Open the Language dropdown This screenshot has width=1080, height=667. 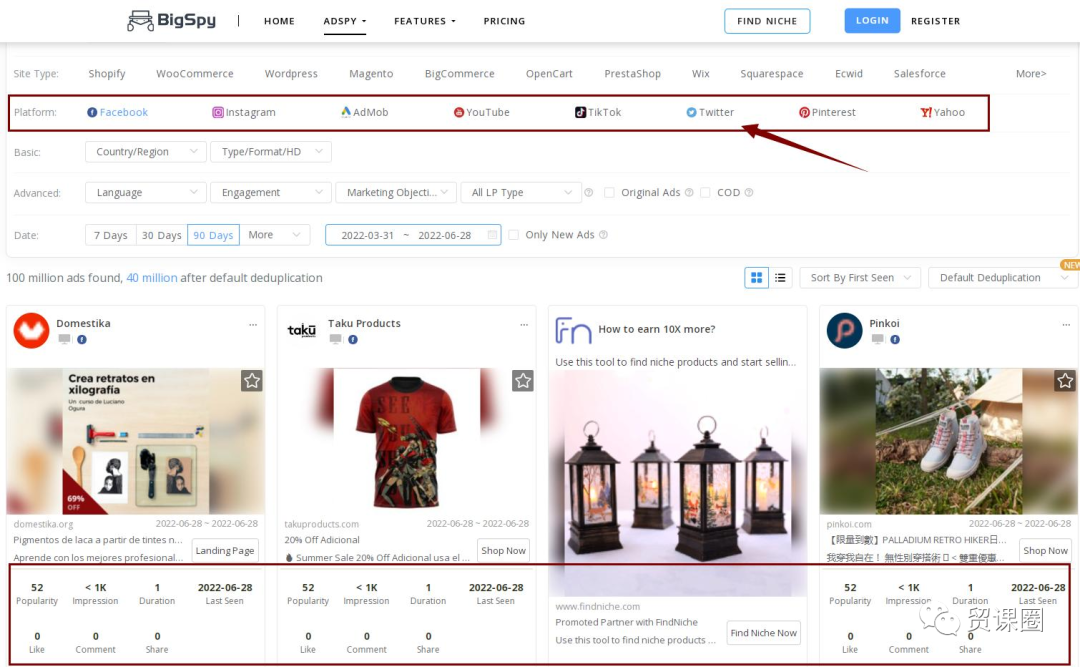point(146,192)
